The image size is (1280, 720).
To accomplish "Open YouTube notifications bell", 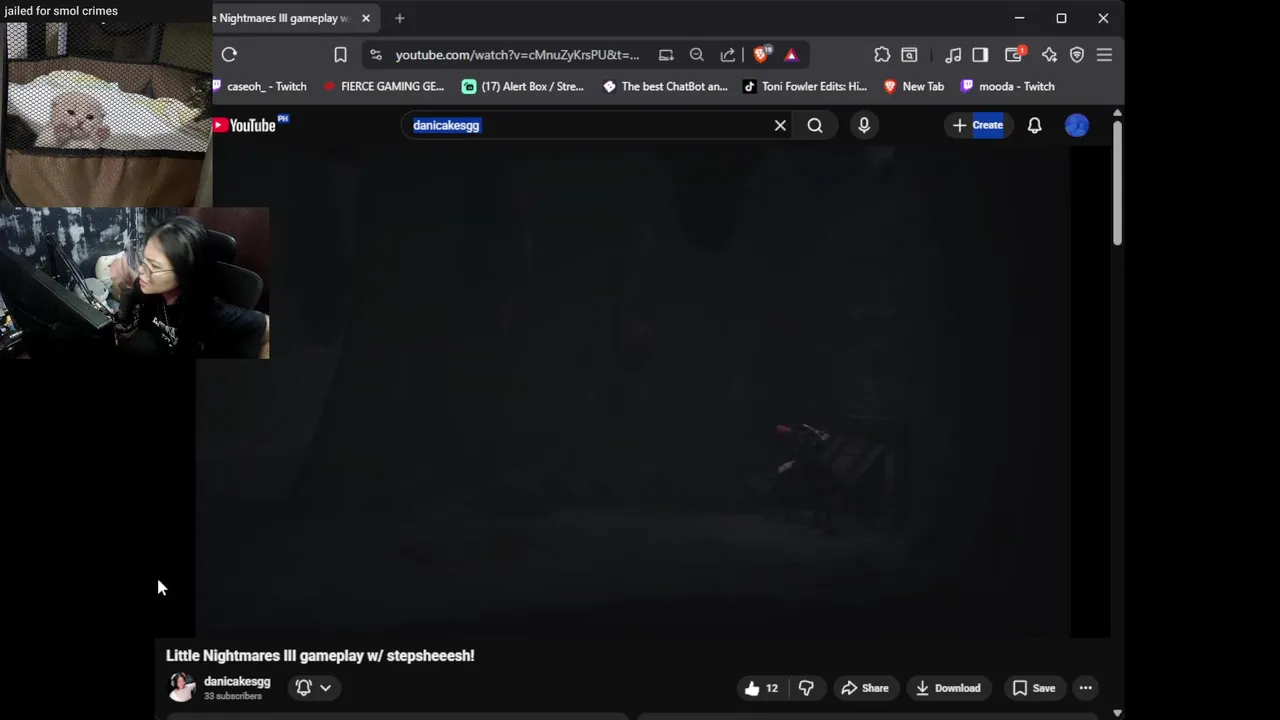I will [1035, 125].
